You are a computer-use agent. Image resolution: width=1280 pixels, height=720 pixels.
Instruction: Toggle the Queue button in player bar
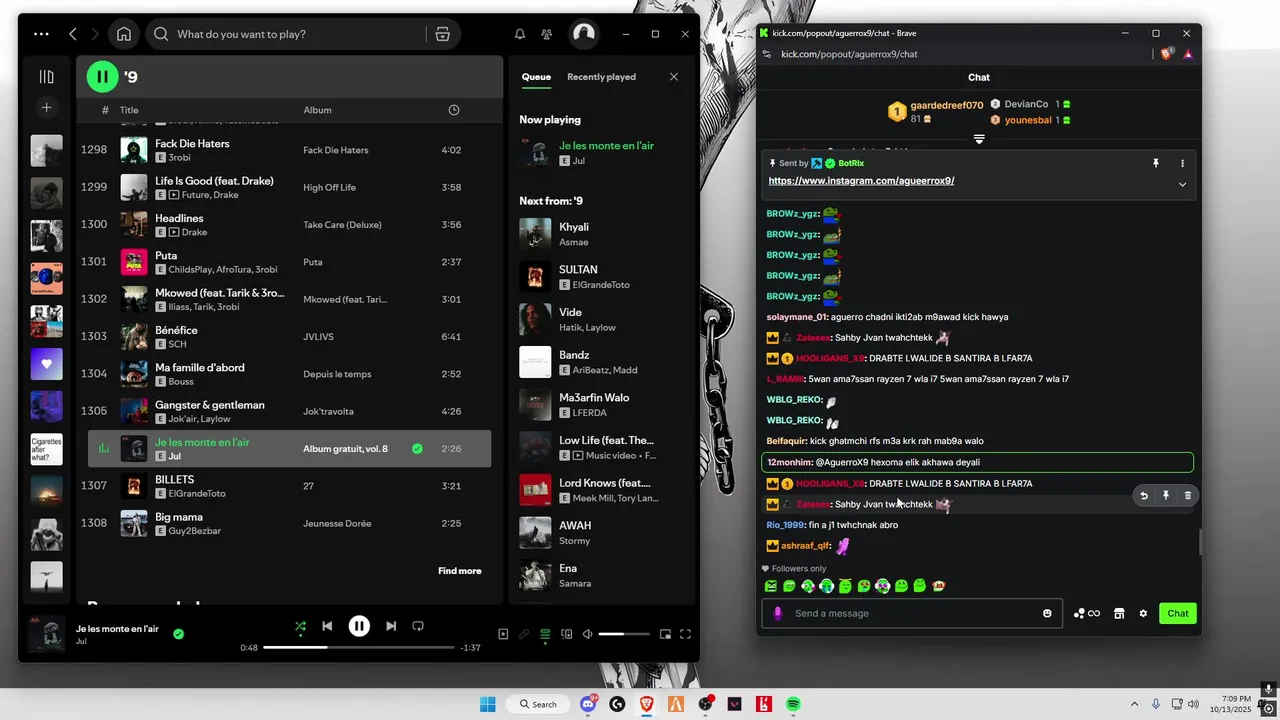(545, 634)
